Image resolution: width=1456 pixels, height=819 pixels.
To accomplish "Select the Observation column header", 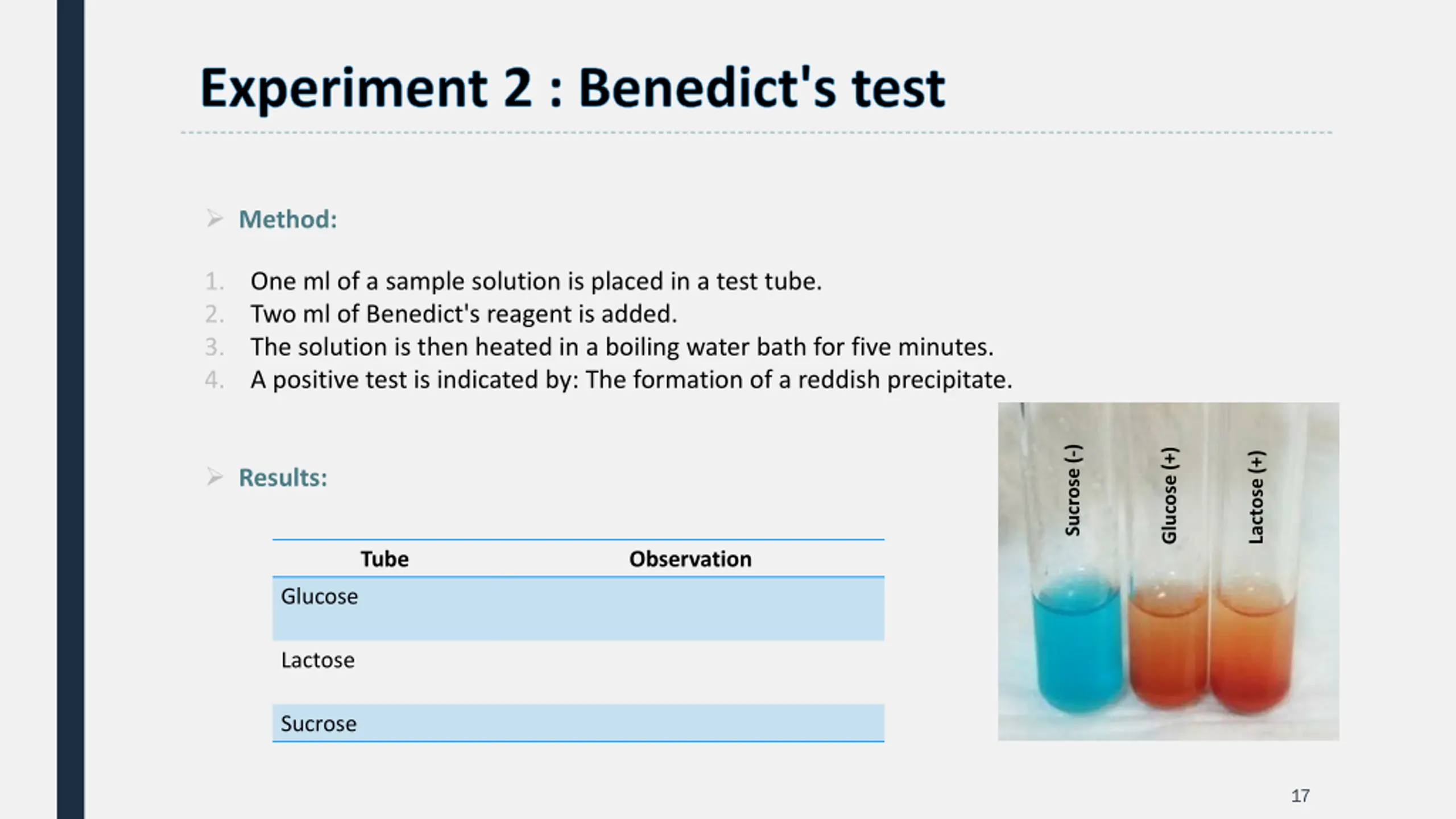I will [690, 559].
